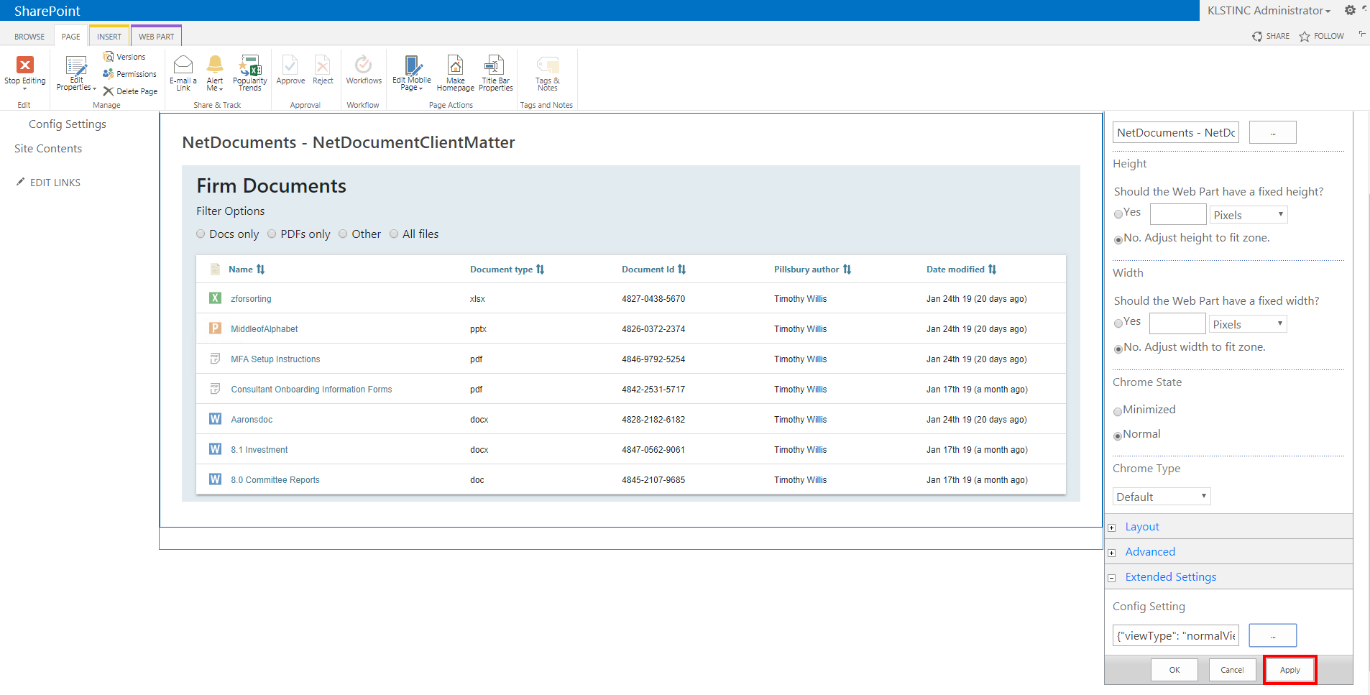
Task: Sort documents by Date modified column
Action: [962, 269]
